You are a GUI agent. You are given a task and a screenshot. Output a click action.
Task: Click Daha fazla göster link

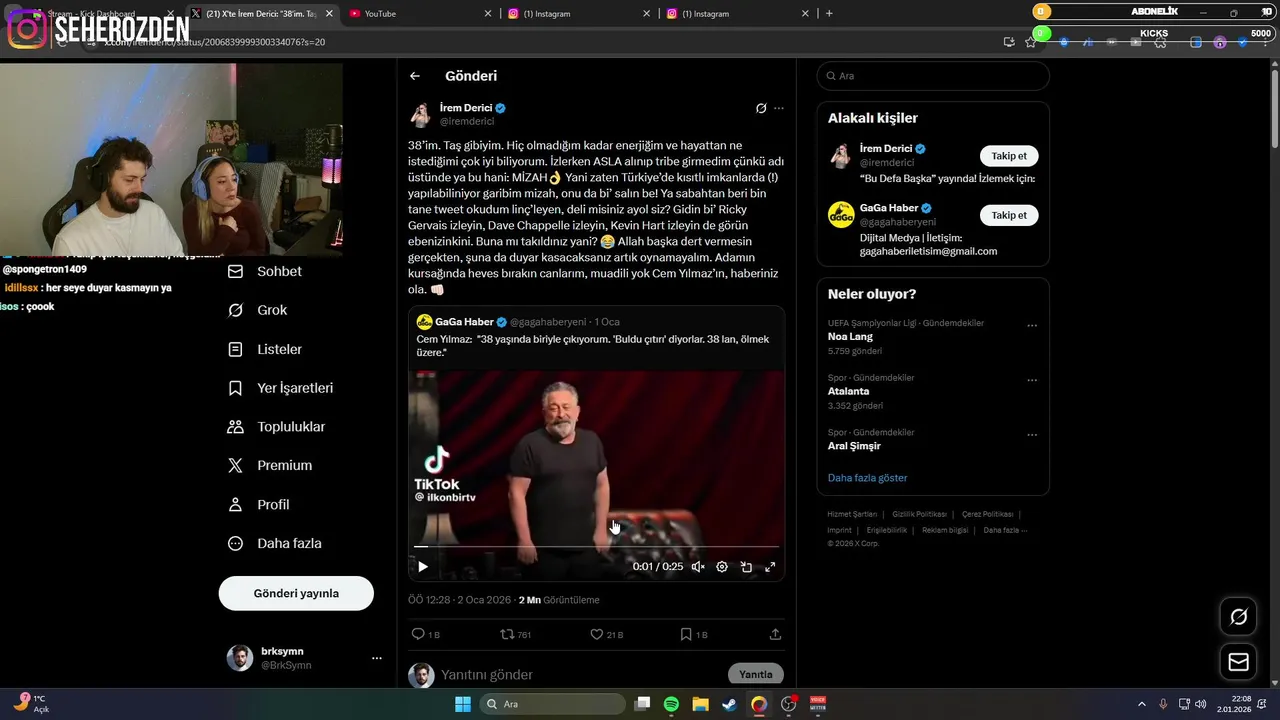point(868,478)
